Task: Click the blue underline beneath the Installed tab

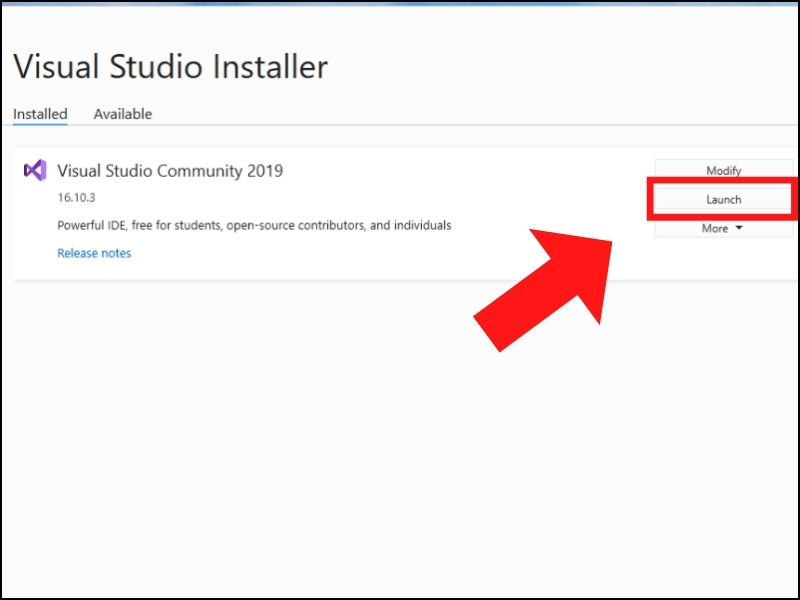Action: [40, 123]
